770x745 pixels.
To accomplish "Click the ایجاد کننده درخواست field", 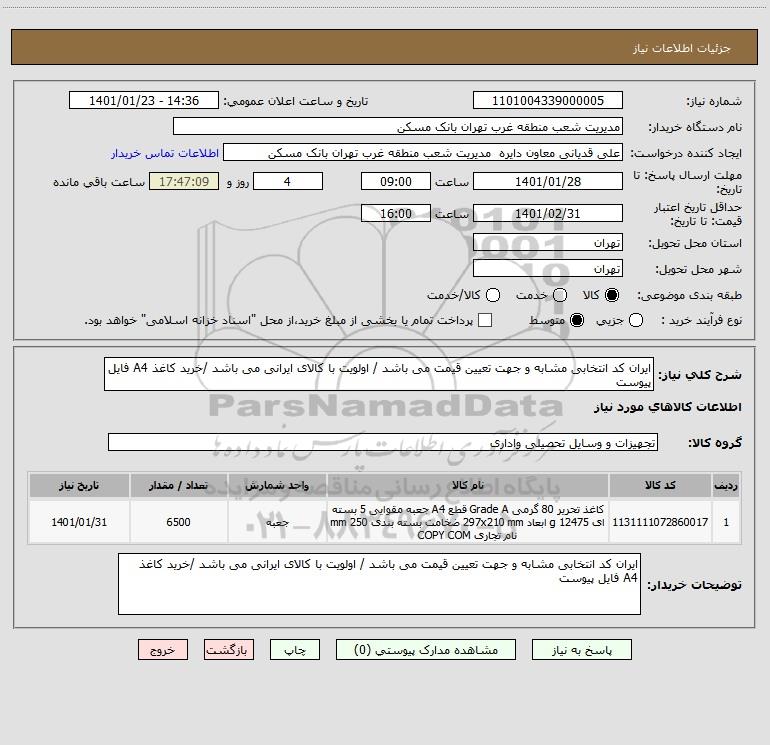I will click(x=423, y=153).
